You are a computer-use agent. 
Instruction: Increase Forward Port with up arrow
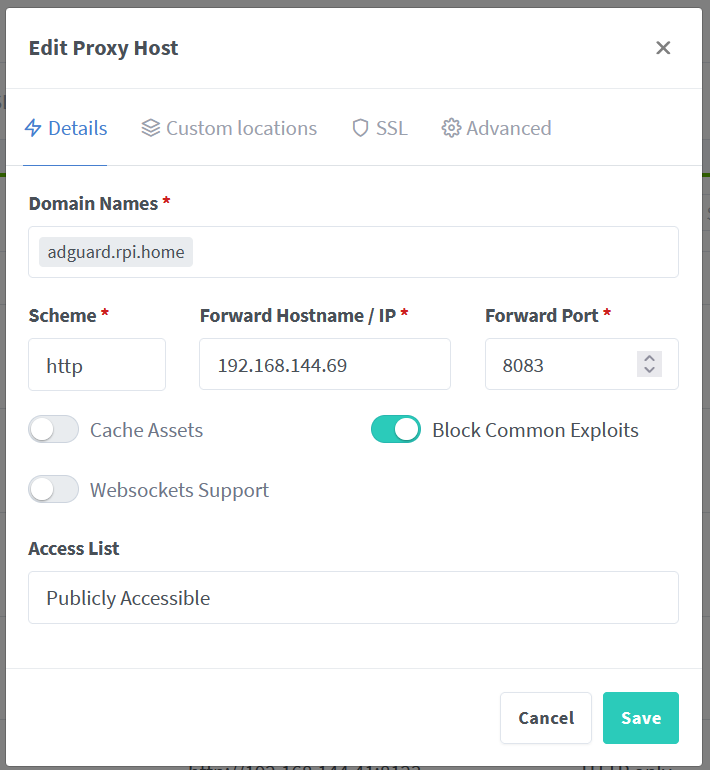pyautogui.click(x=650, y=358)
